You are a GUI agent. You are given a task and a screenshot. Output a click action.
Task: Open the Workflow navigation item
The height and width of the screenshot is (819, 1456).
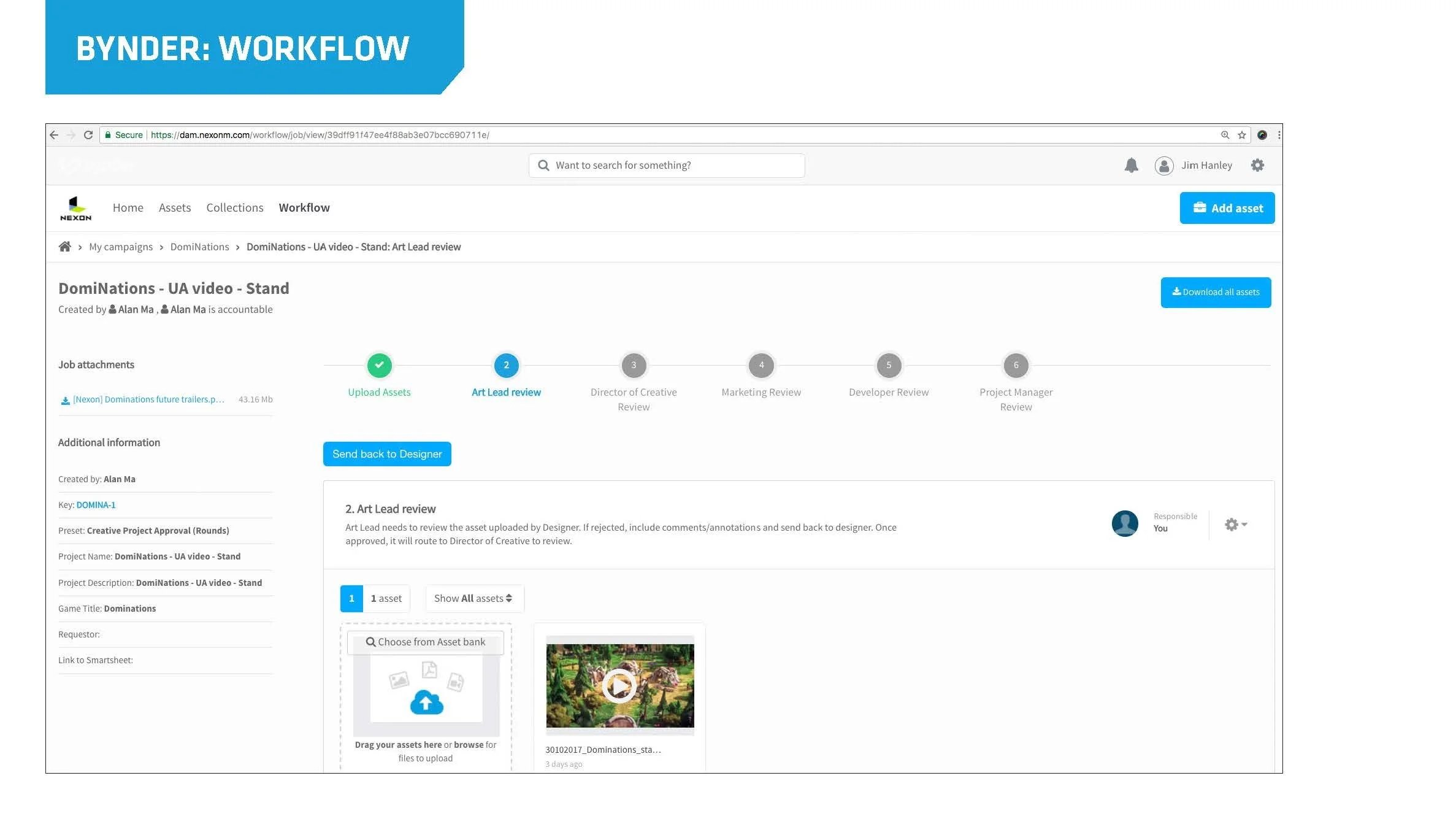point(304,208)
